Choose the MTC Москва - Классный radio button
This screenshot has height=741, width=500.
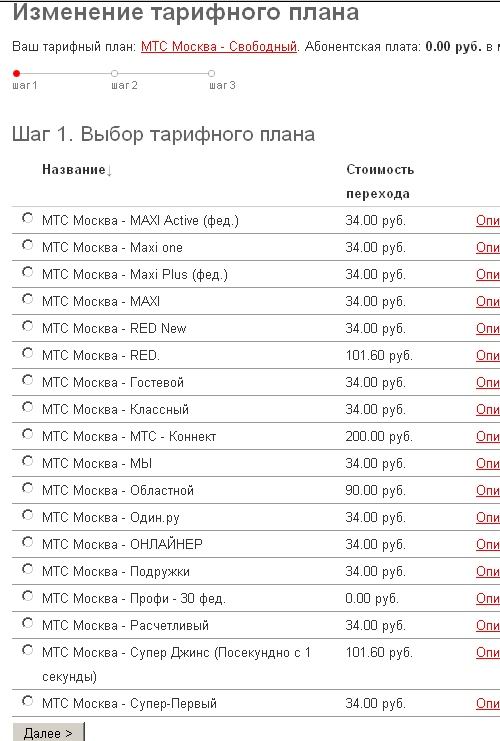click(27, 407)
